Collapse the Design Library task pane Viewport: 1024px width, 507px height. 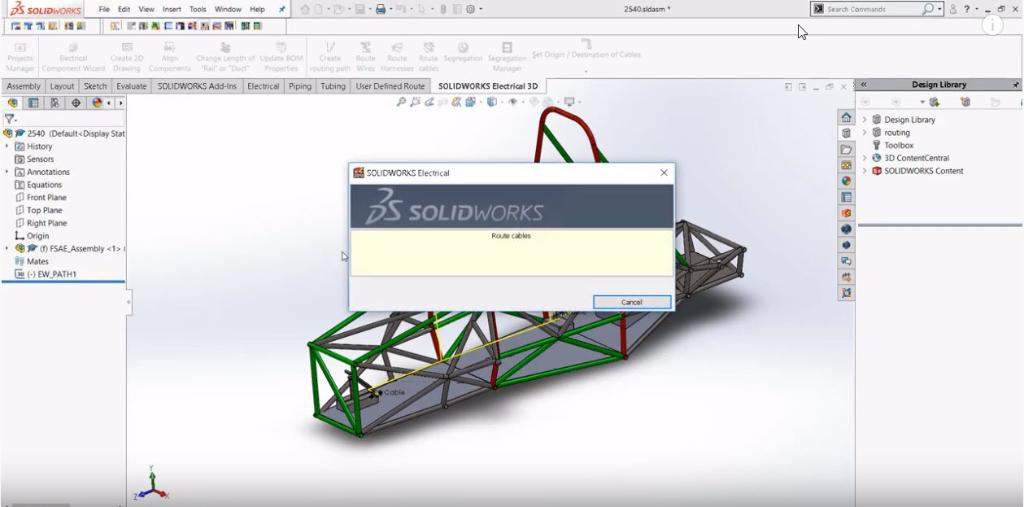pos(863,84)
